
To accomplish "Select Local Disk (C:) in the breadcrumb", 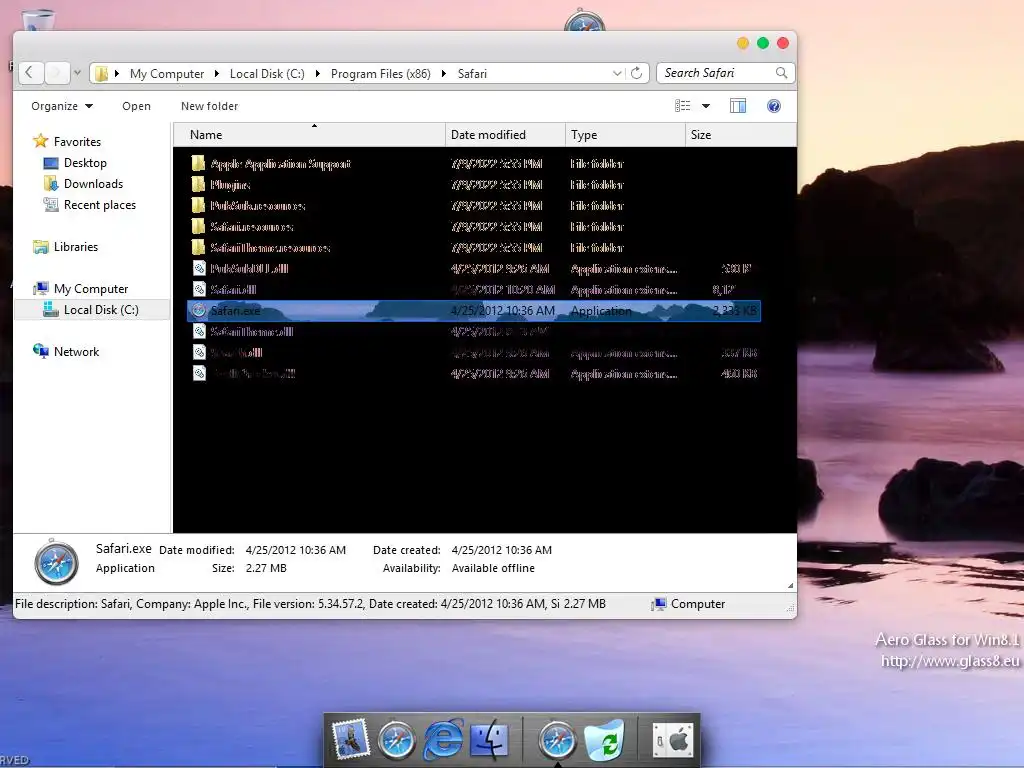I will (267, 74).
